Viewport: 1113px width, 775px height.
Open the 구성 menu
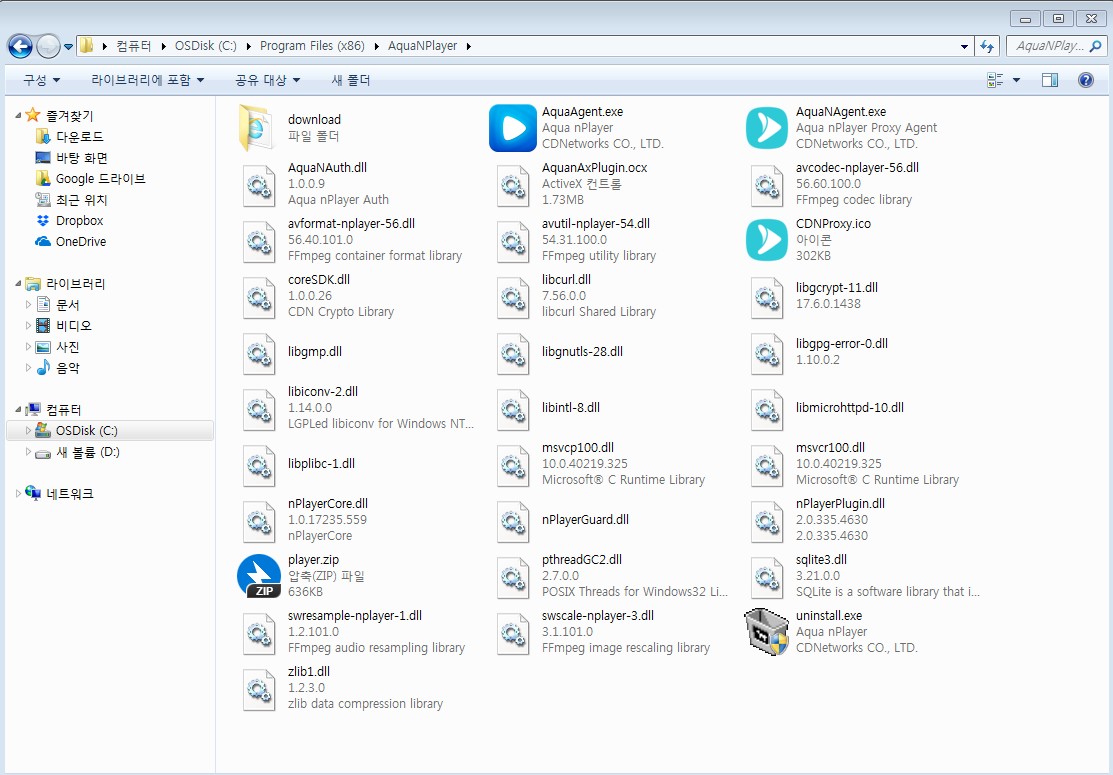[x=41, y=80]
